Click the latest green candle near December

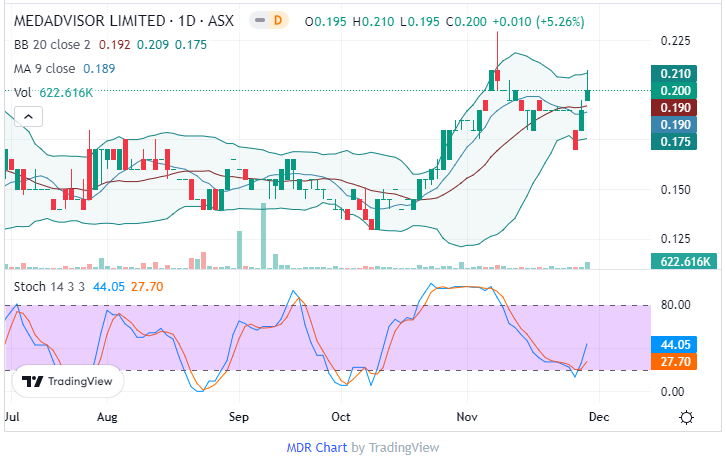pos(588,94)
